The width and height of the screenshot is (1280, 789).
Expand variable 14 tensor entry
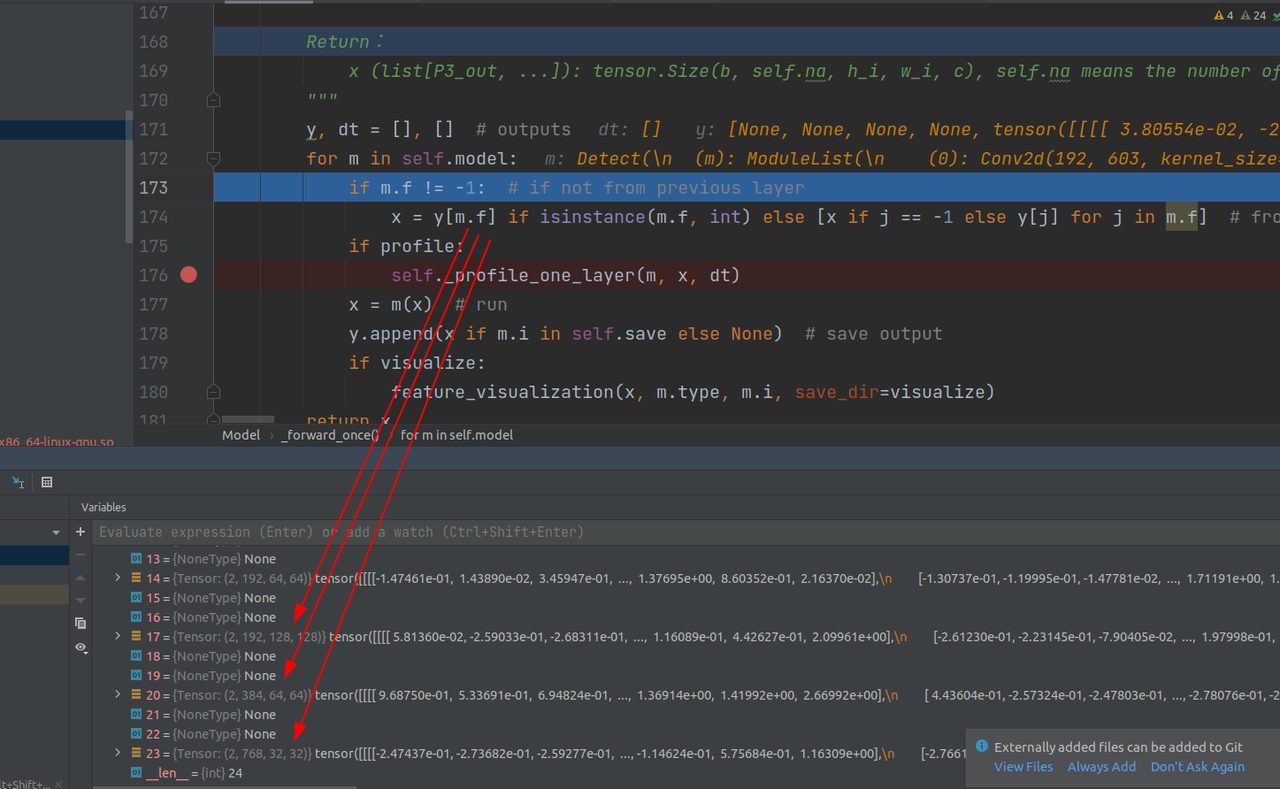[118, 578]
